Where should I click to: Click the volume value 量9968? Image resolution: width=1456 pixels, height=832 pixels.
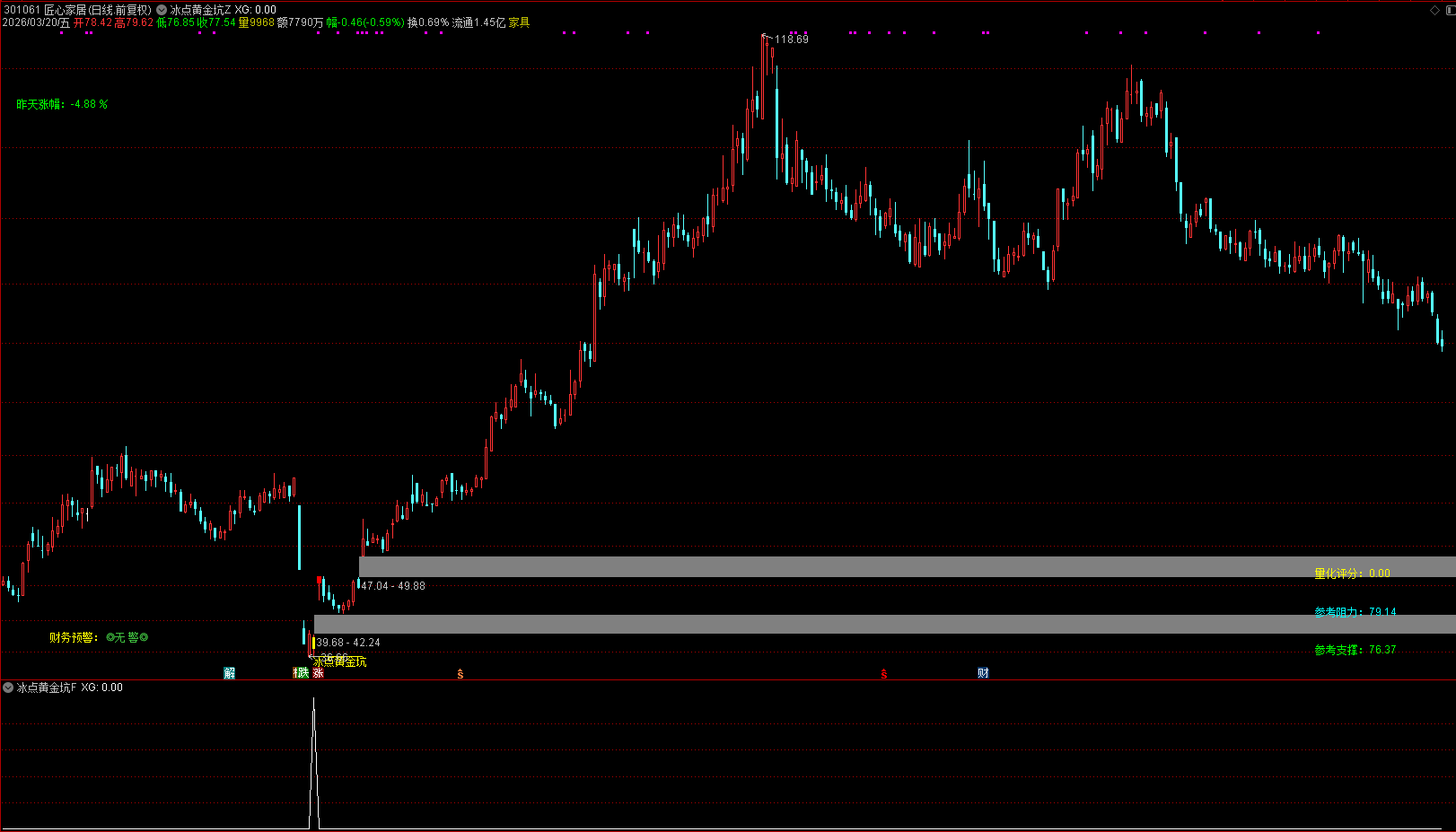click(x=257, y=22)
